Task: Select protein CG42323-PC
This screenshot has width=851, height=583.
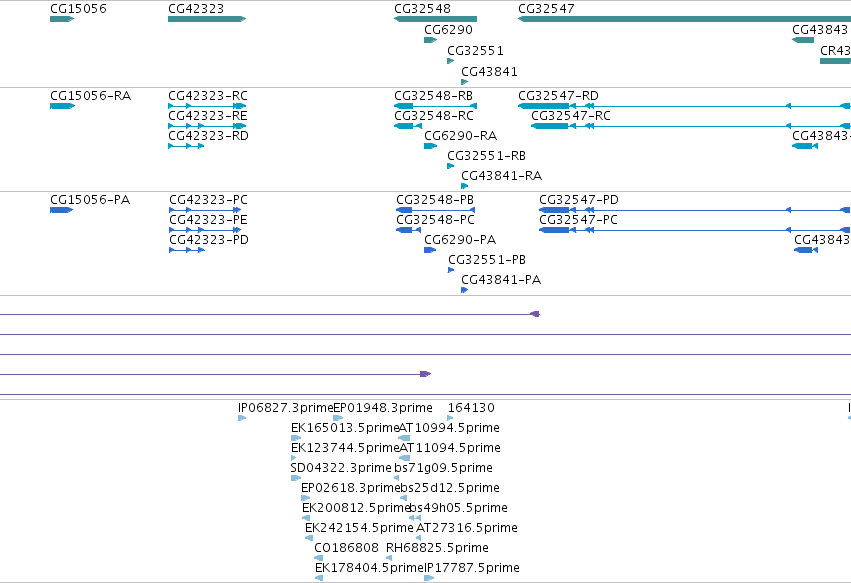Action: pyautogui.click(x=205, y=210)
